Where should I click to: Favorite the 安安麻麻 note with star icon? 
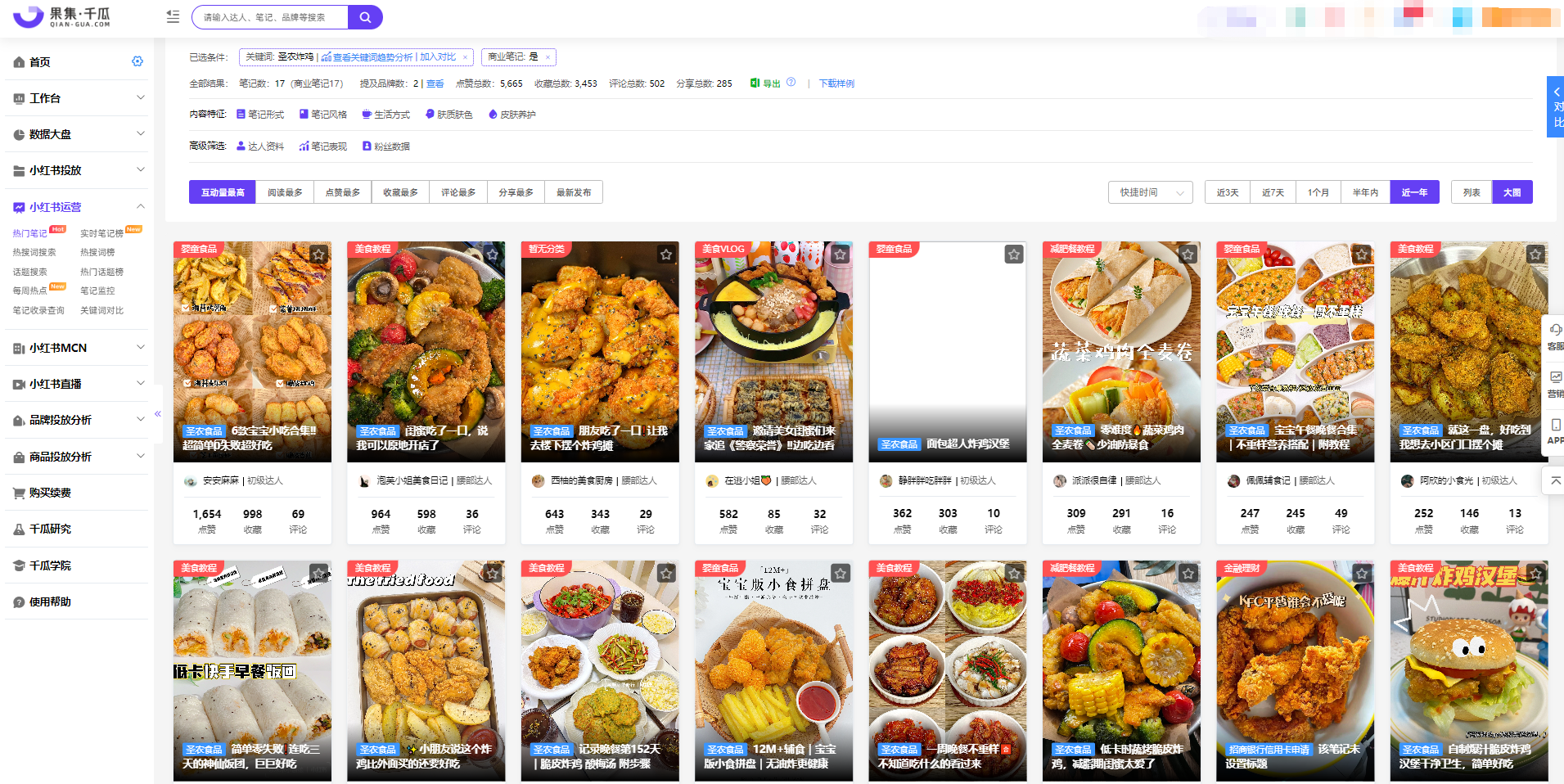[x=318, y=255]
